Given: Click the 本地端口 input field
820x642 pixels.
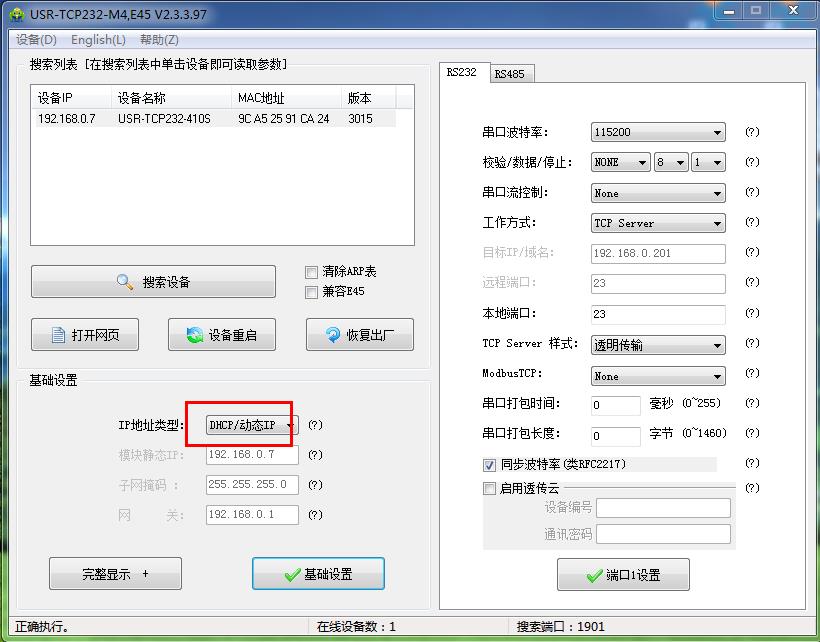Looking at the screenshot, I should (x=658, y=314).
